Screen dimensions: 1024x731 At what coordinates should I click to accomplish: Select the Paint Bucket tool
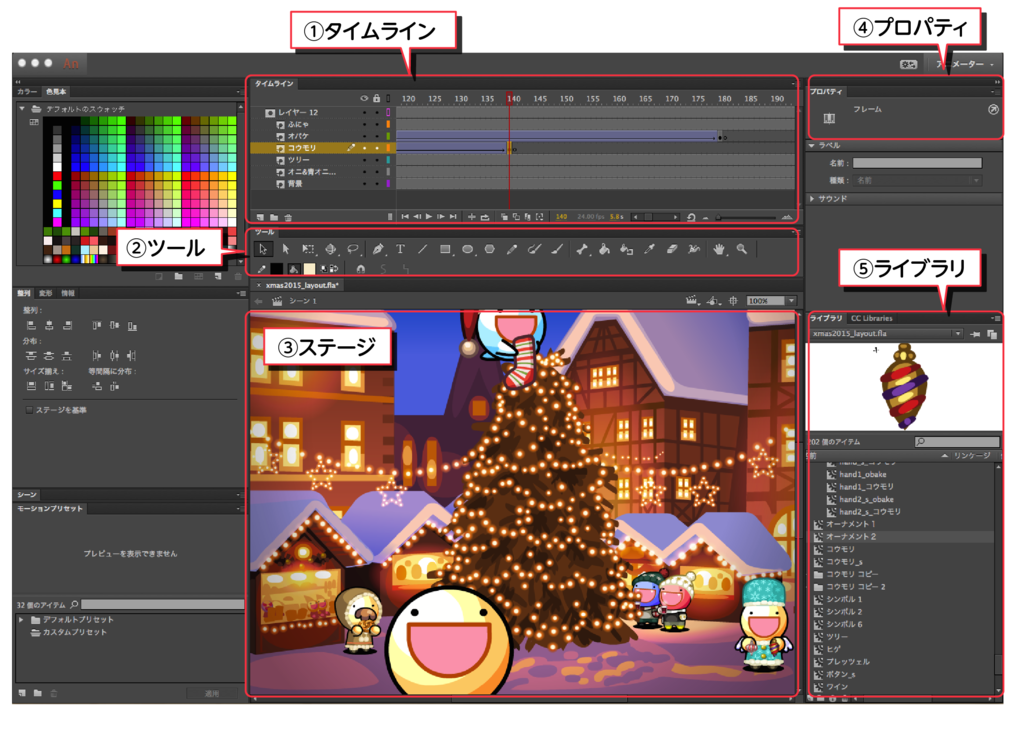(x=605, y=249)
